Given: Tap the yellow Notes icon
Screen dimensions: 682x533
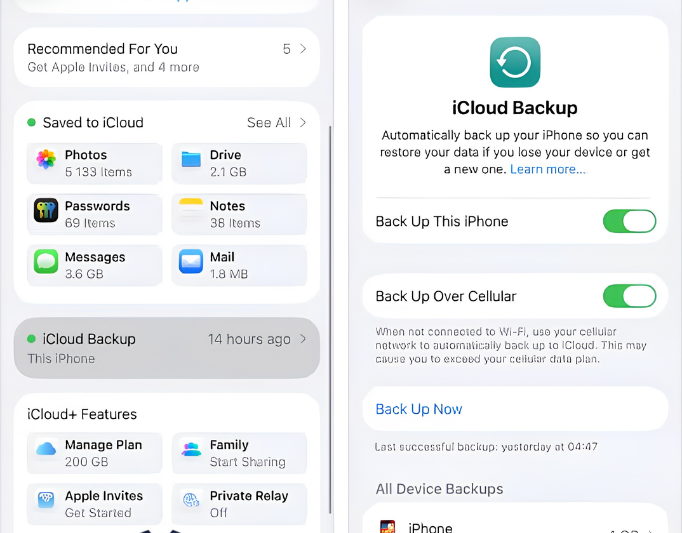Looking at the screenshot, I should coord(191,210).
